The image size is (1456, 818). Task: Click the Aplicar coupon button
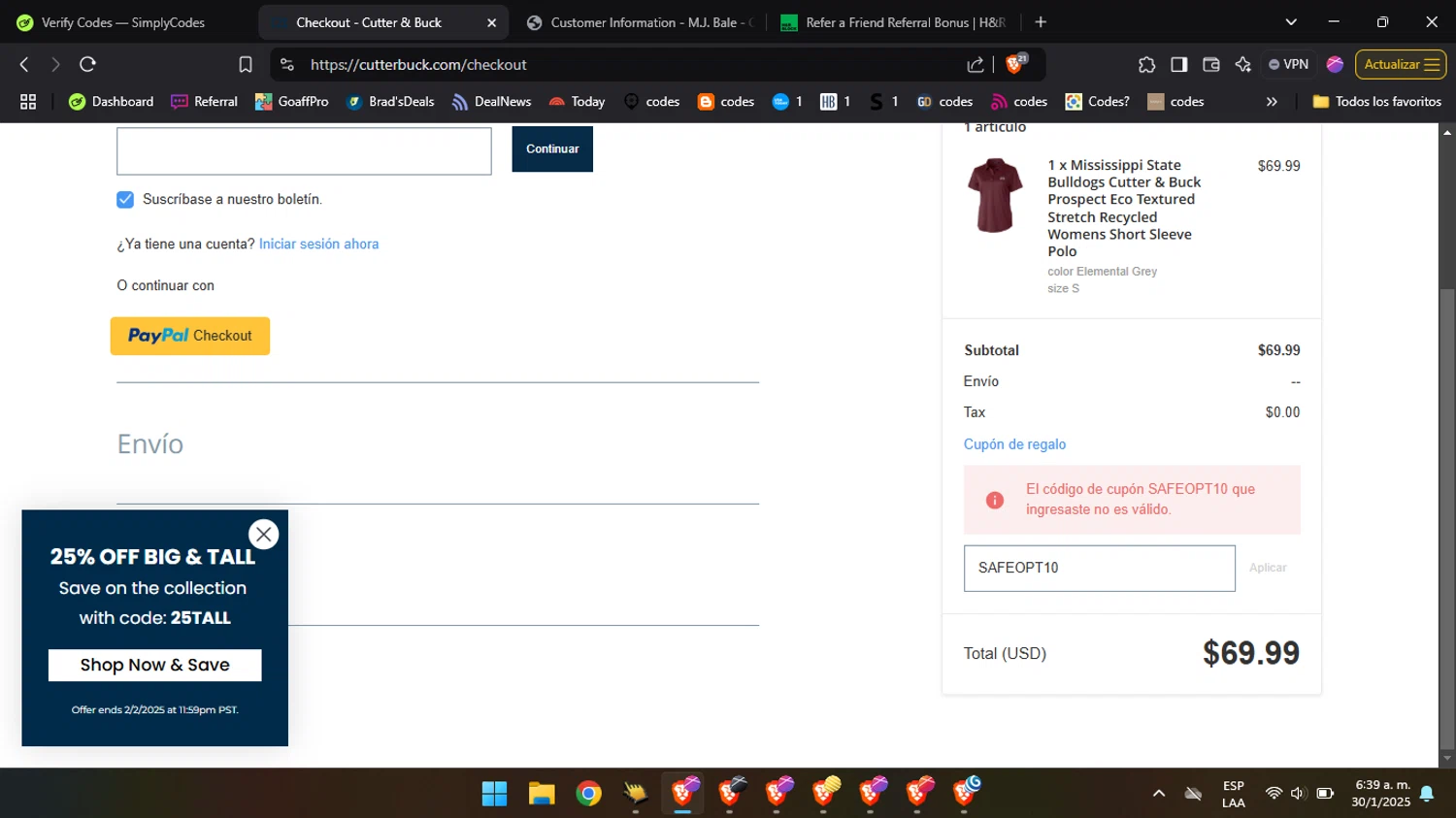(1268, 568)
